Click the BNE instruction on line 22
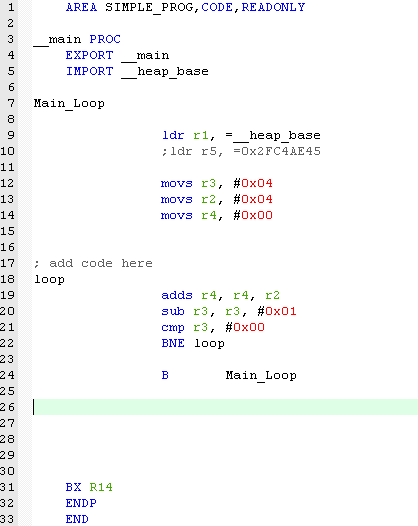Viewport: 418px width, 526px height. click(193, 344)
